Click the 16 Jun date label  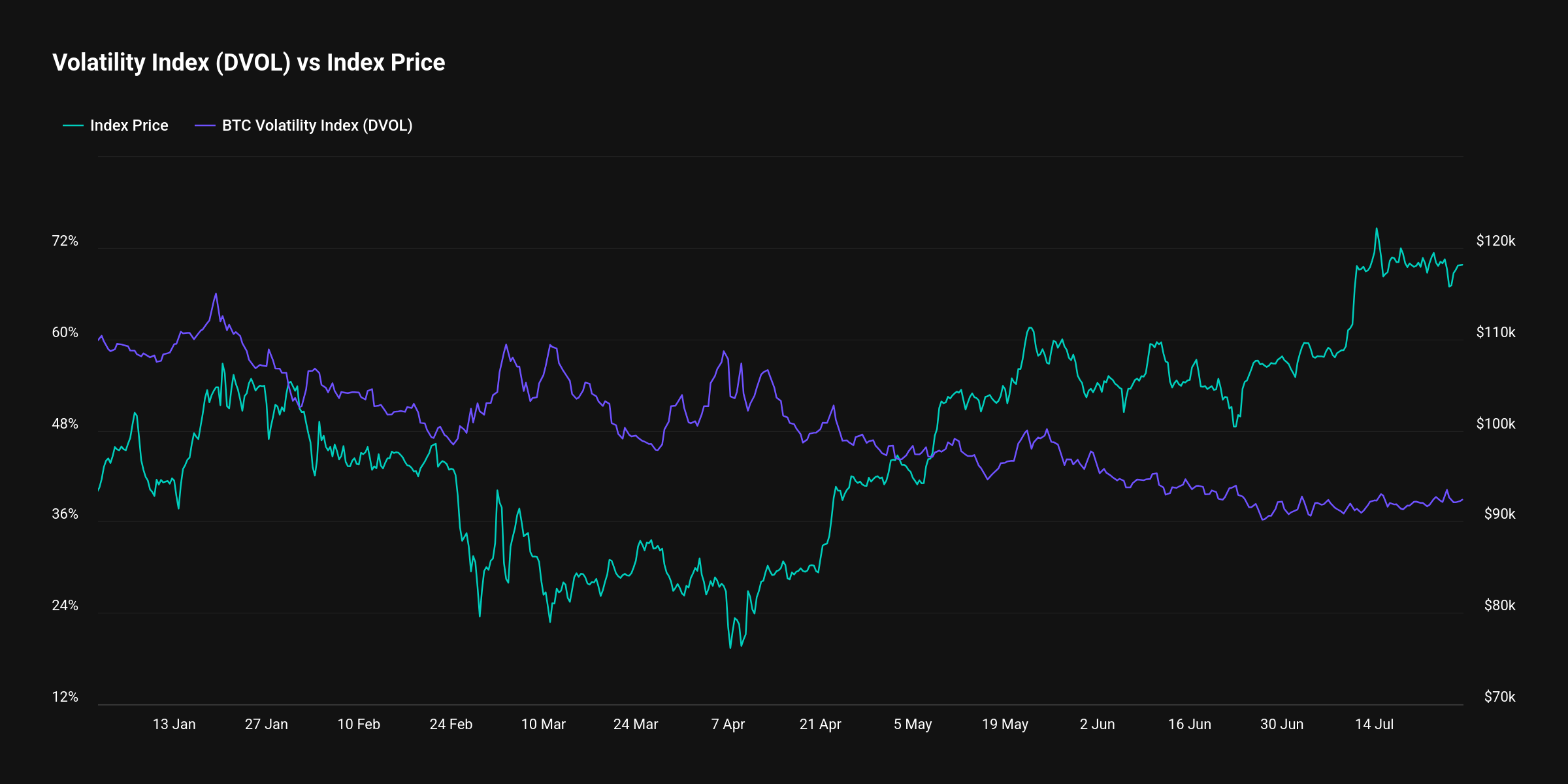click(x=1190, y=725)
